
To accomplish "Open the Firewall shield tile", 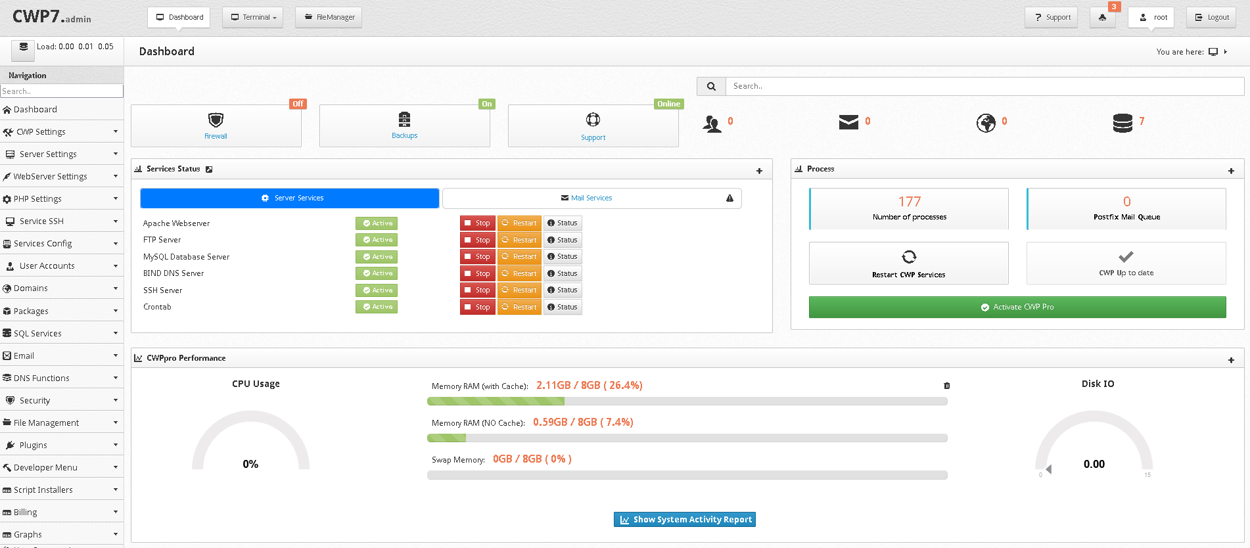I will tap(216, 126).
